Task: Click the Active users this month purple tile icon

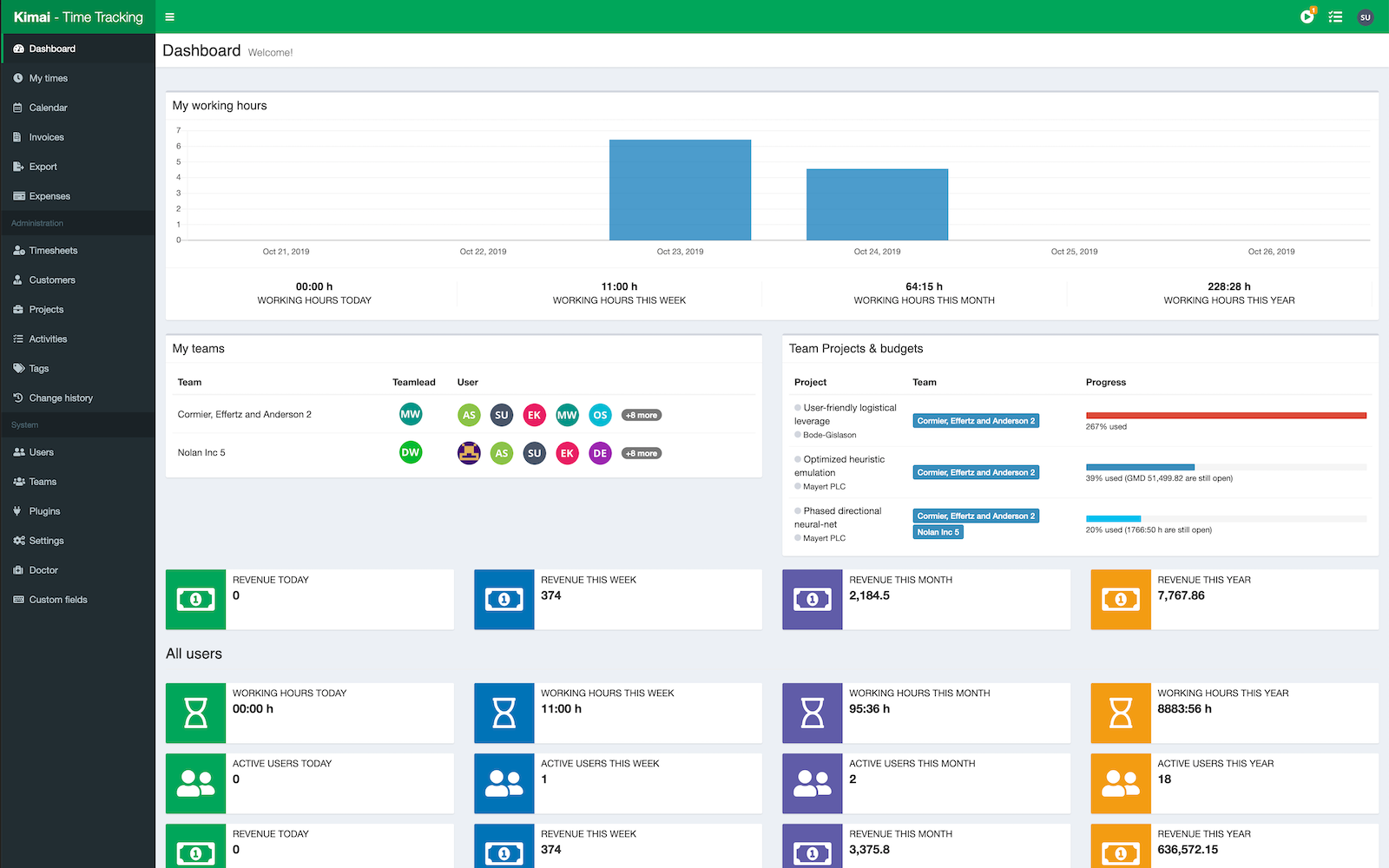Action: point(813,783)
